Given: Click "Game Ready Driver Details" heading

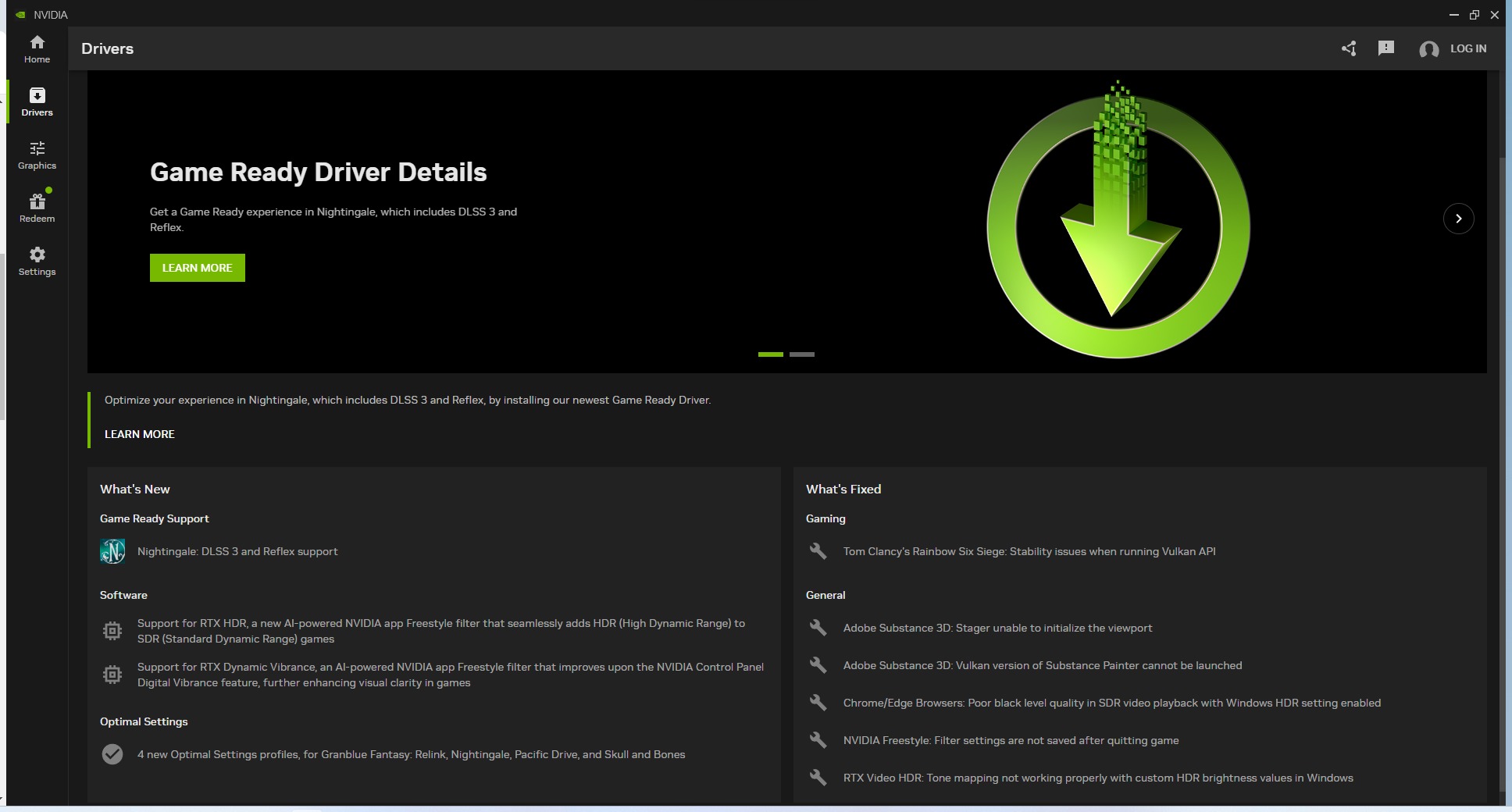Looking at the screenshot, I should click(x=319, y=172).
